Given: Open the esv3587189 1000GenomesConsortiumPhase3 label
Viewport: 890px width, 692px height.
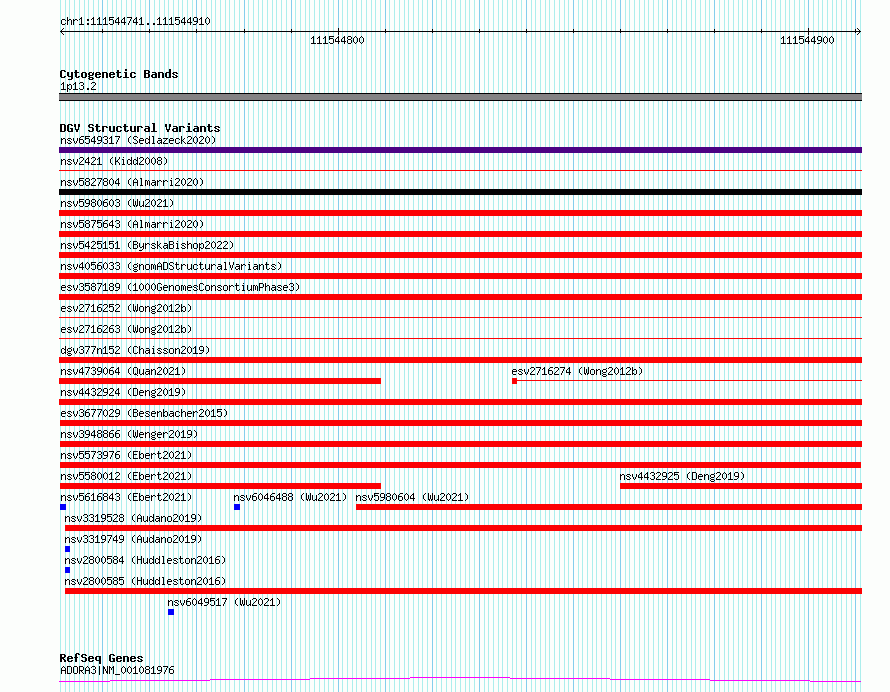Looking at the screenshot, I should click(x=180, y=287).
